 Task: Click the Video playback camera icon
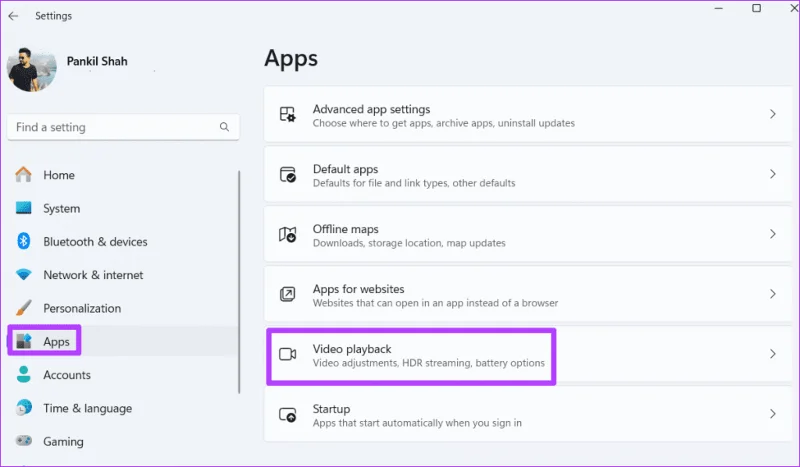pos(288,354)
